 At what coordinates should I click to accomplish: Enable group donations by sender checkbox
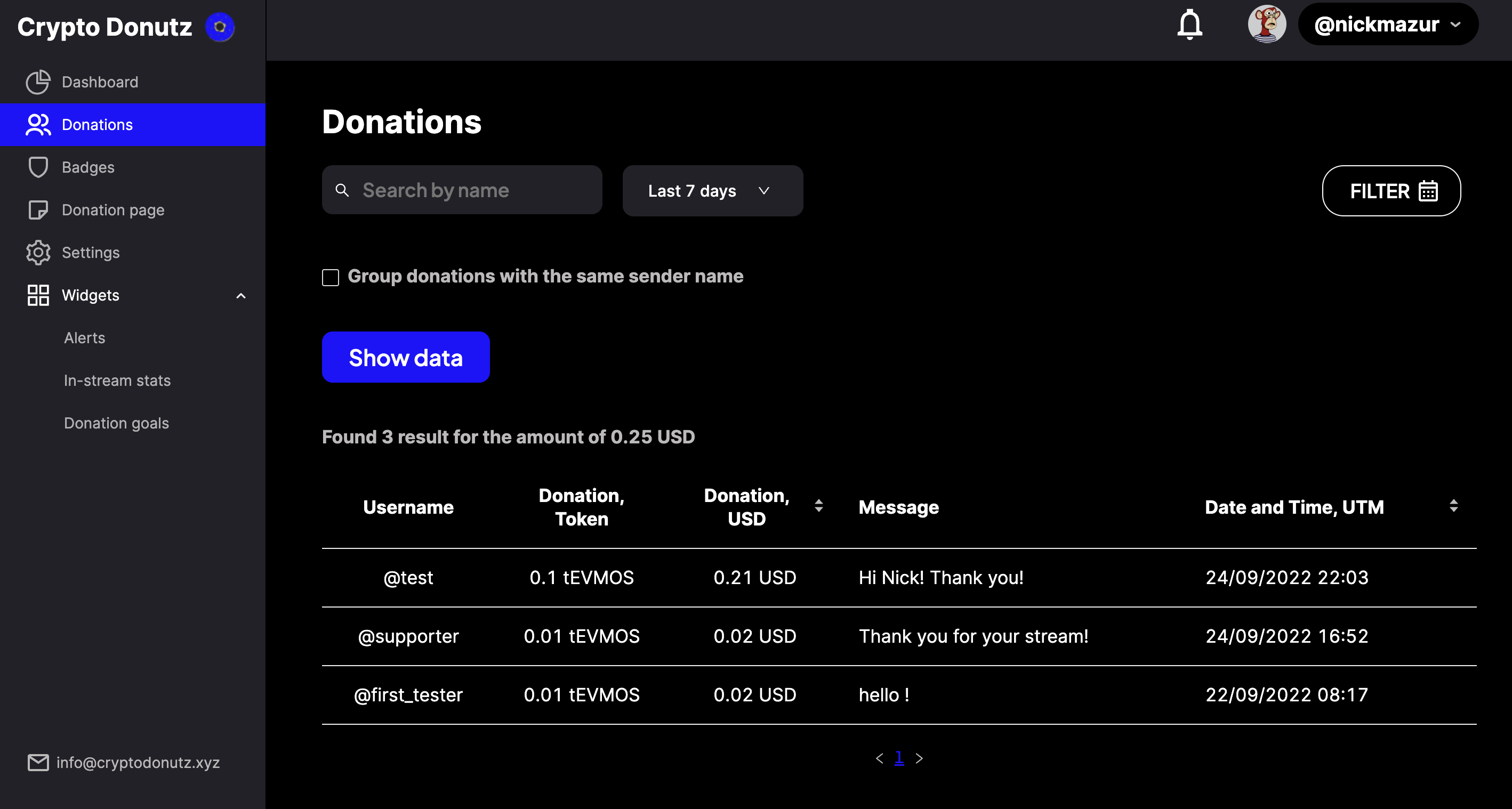tap(331, 278)
